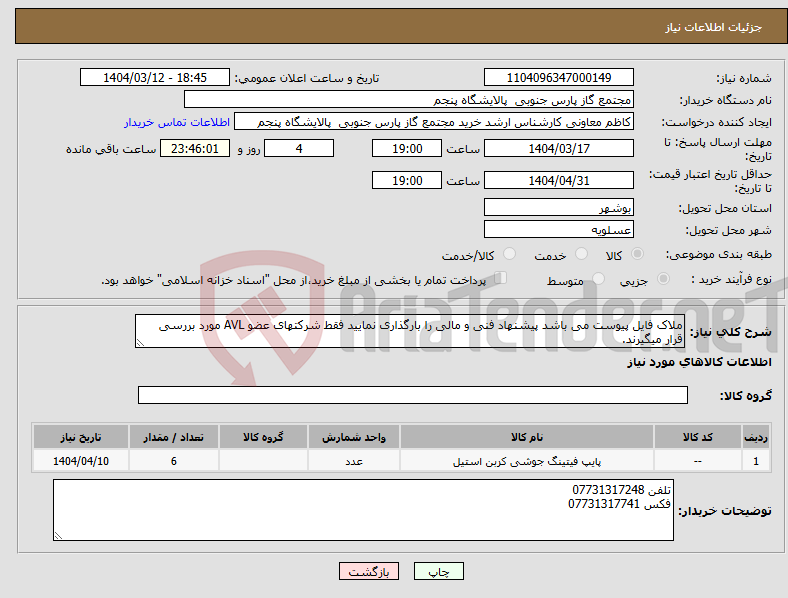
Task: Click the شماره نیاز field 1104096347000149
Action: tap(558, 77)
